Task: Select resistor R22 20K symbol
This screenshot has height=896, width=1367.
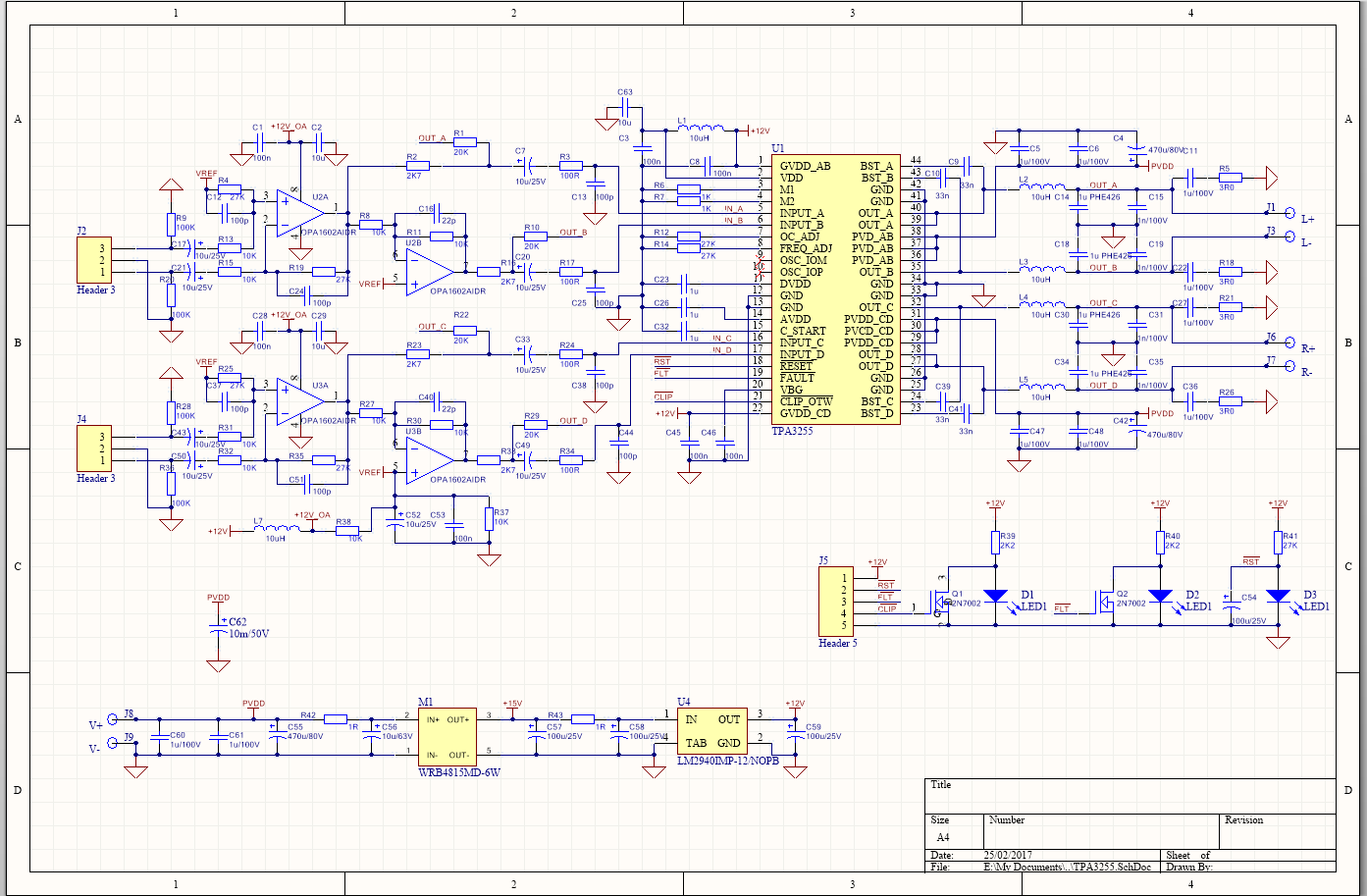Action: coord(465,331)
